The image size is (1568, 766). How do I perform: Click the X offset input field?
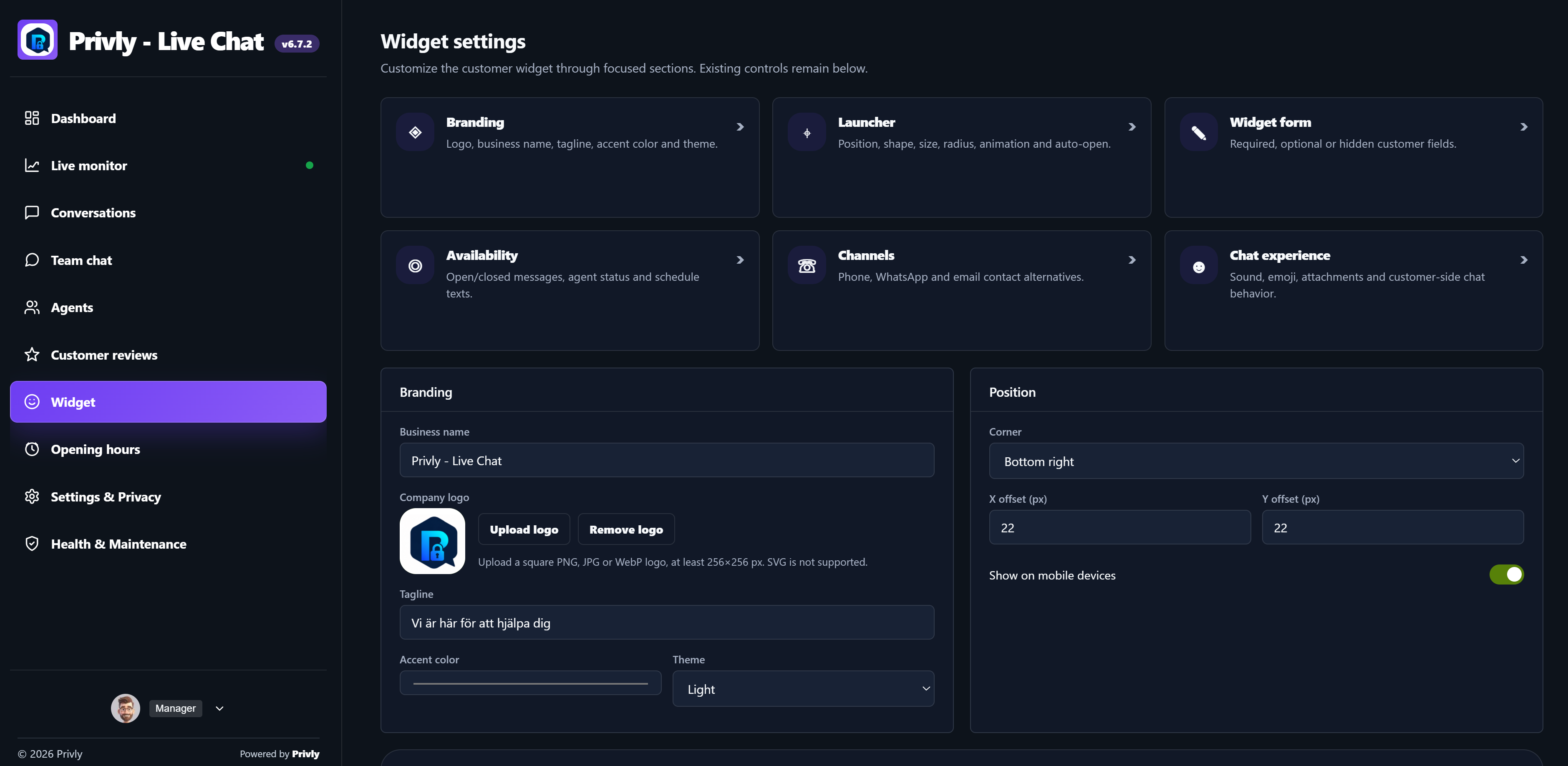pyautogui.click(x=1119, y=527)
